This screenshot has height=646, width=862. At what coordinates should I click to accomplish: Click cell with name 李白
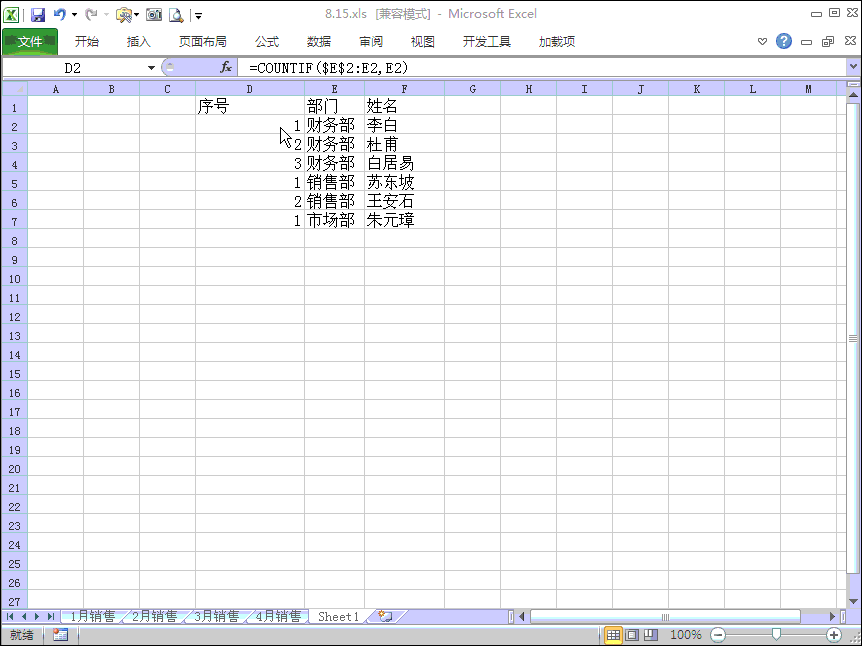click(404, 125)
